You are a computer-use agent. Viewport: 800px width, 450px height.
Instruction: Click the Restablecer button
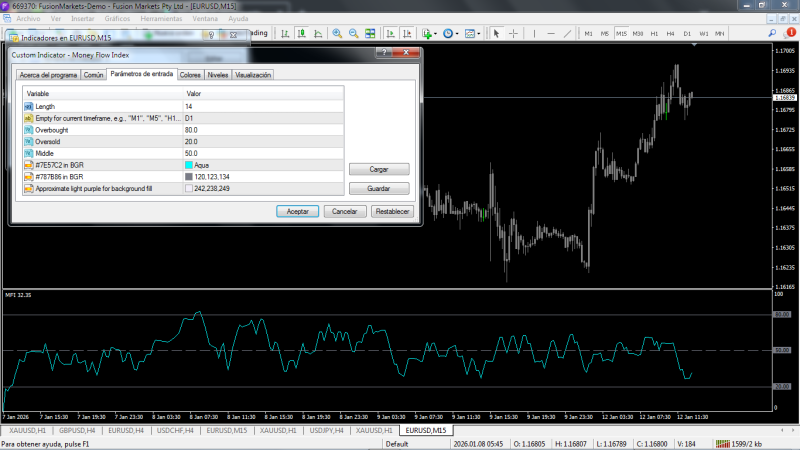pyautogui.click(x=392, y=211)
